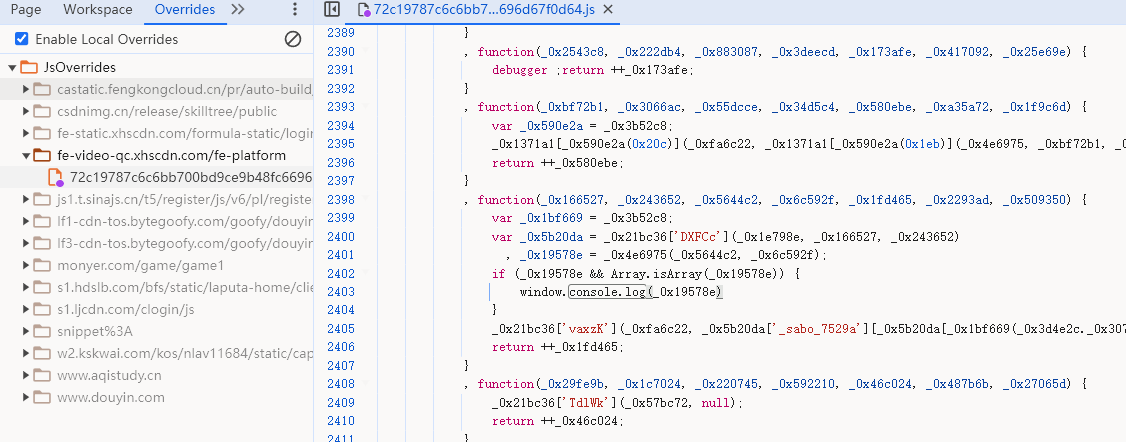Expand csdnimg.cn/release/skilltree folder arrow
The width and height of the screenshot is (1126, 442).
tap(26, 111)
